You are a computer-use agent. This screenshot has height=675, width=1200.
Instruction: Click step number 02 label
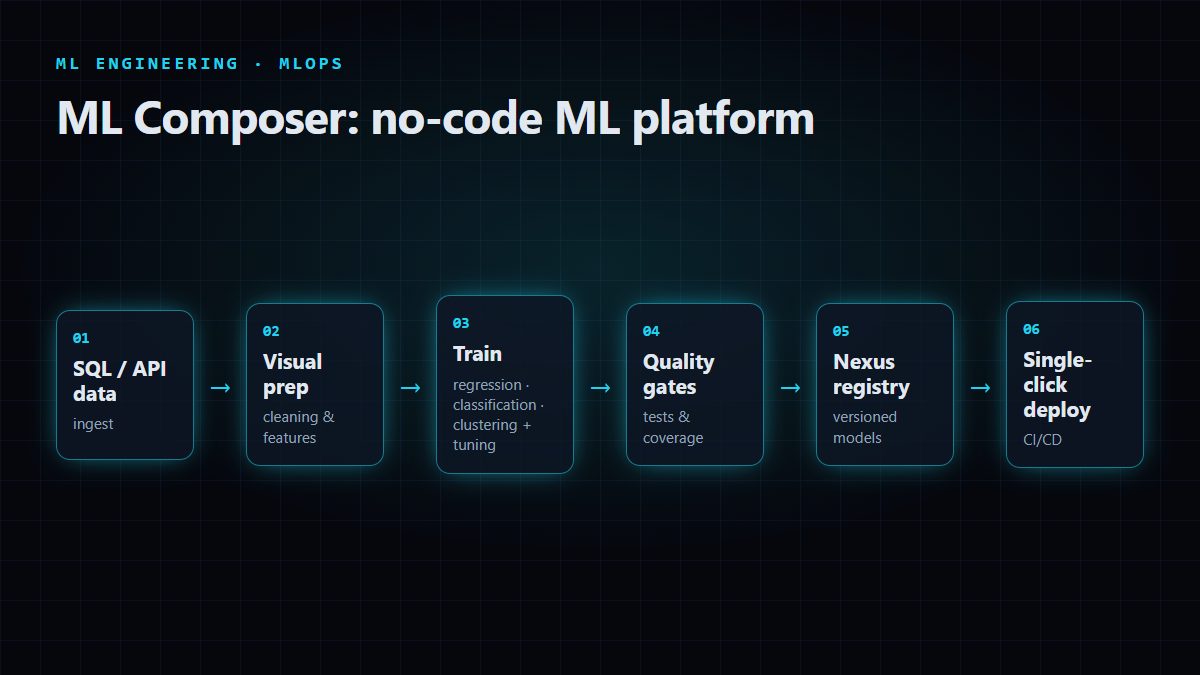[271, 331]
